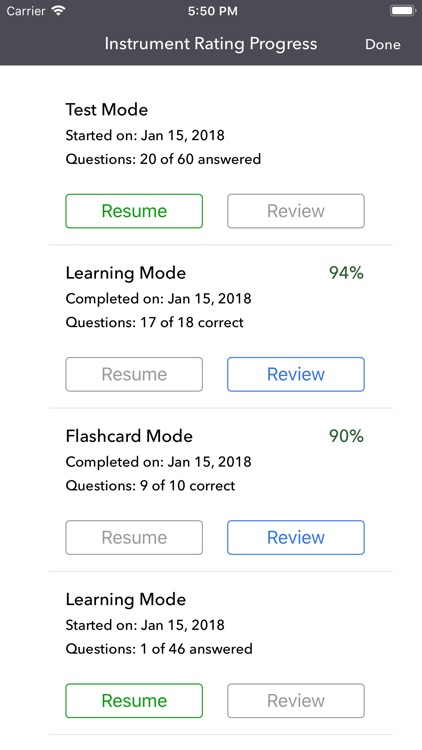Screen dimensions: 422x750
Task: Tap the 94% score label
Action: tap(346, 273)
